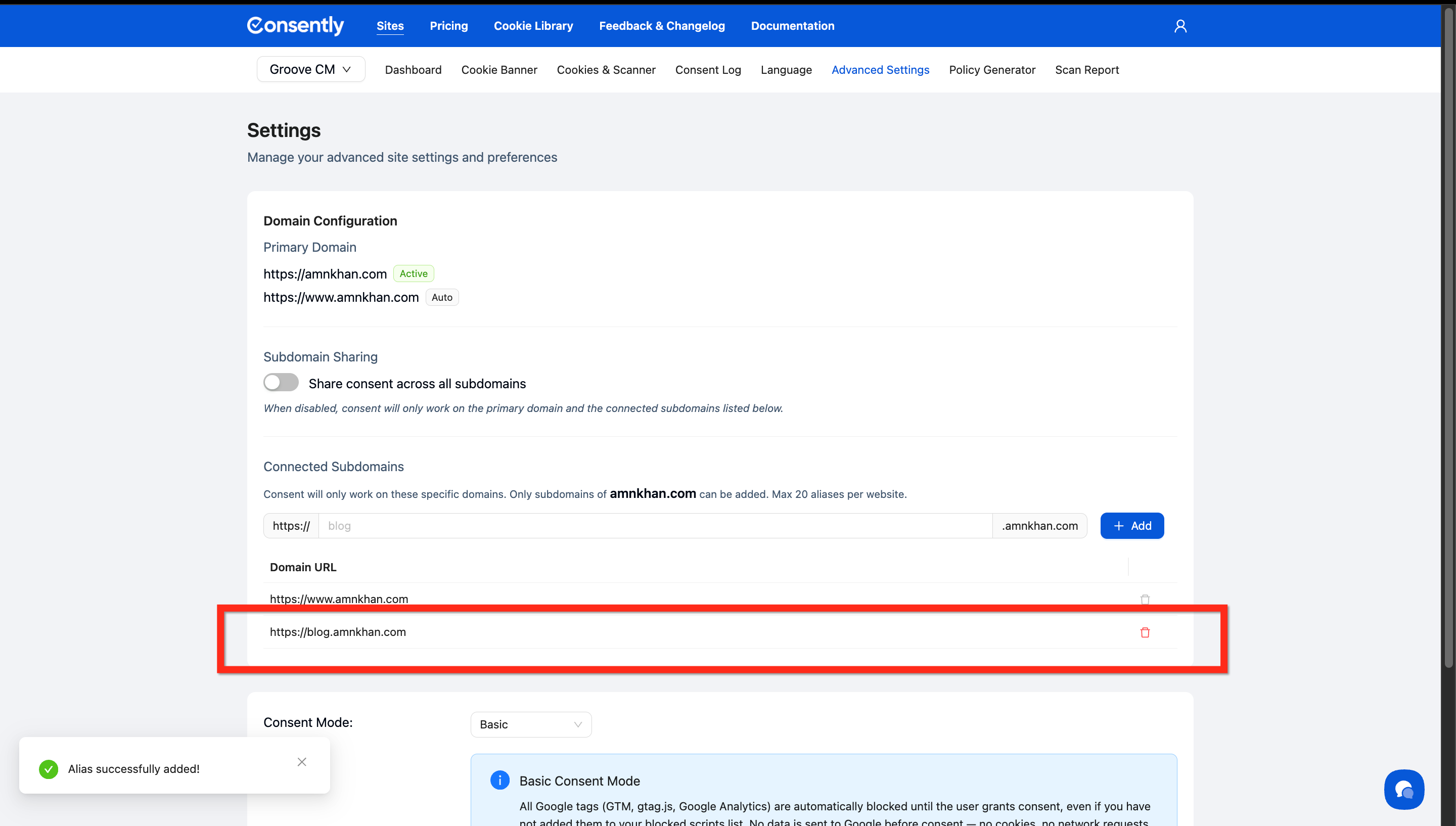Open the Cookie Banner tab
The image size is (1456, 826).
(498, 70)
